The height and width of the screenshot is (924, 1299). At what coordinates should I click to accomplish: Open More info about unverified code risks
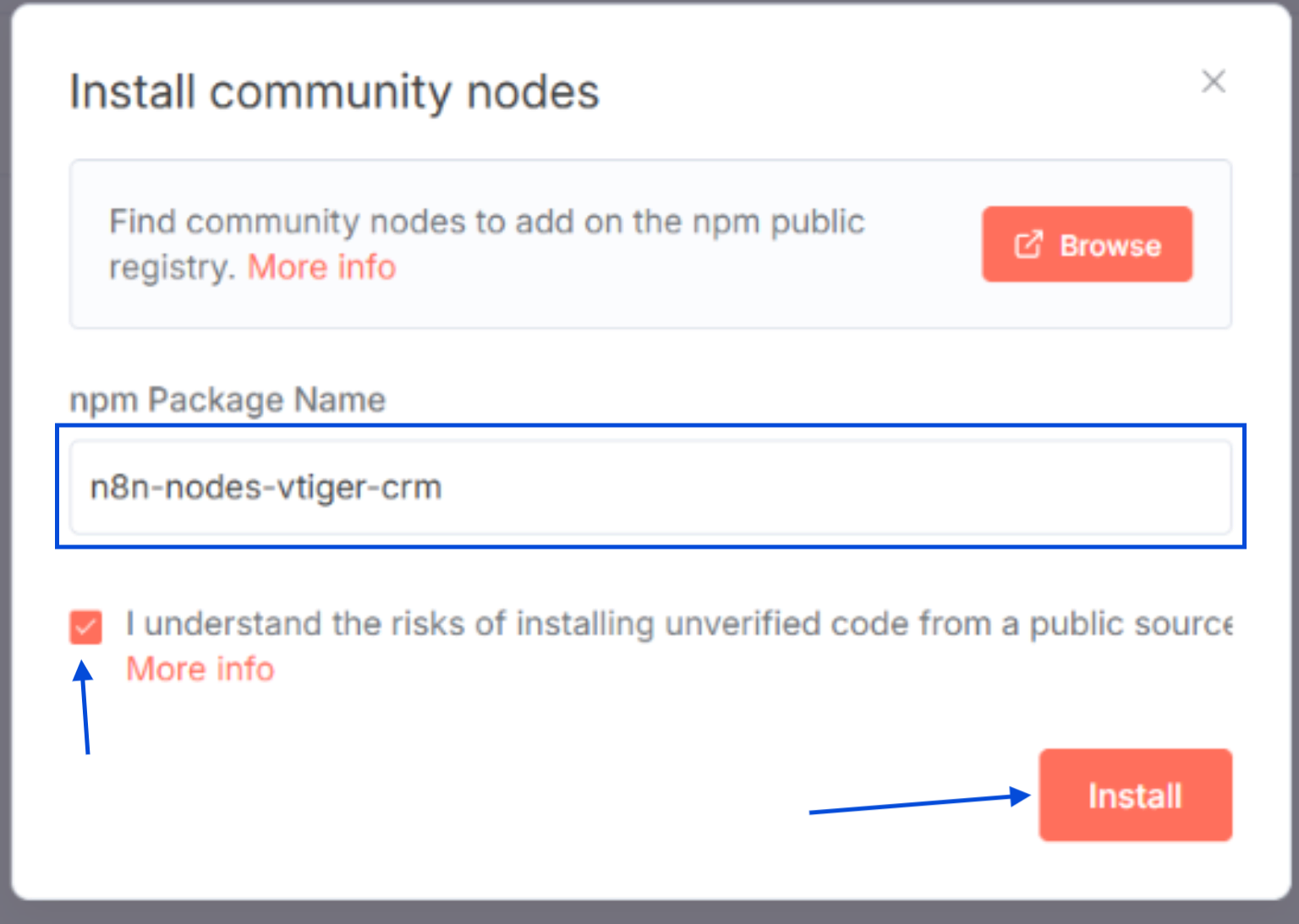click(200, 670)
